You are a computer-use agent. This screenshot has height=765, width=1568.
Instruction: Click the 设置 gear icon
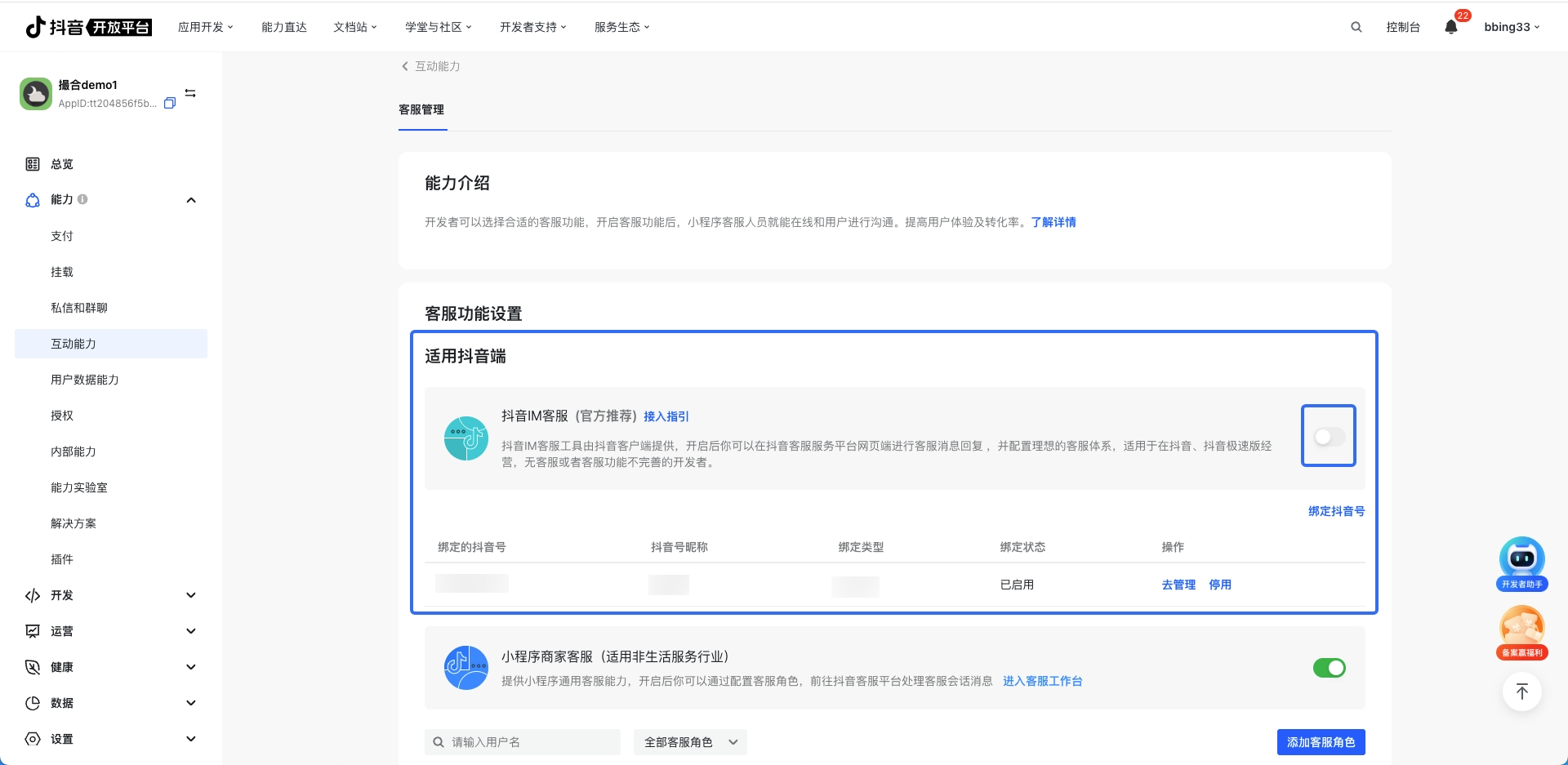pyautogui.click(x=33, y=739)
